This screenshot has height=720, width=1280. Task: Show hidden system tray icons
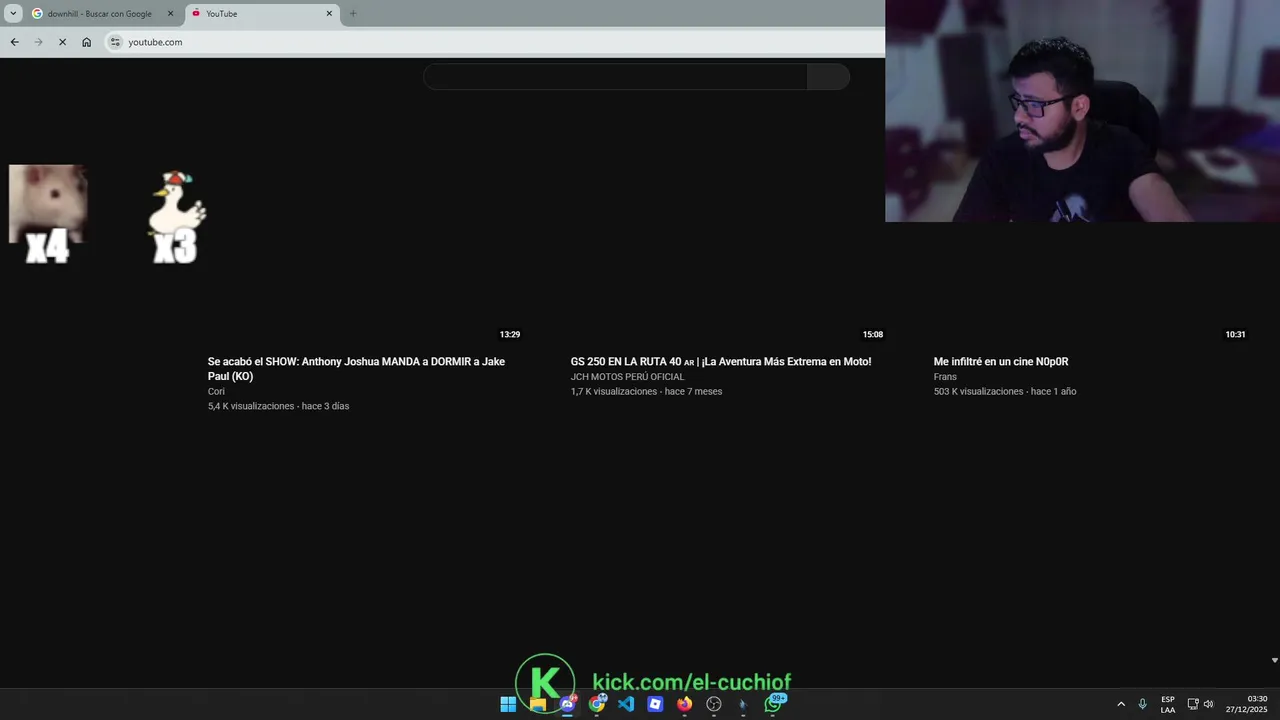[x=1121, y=704]
